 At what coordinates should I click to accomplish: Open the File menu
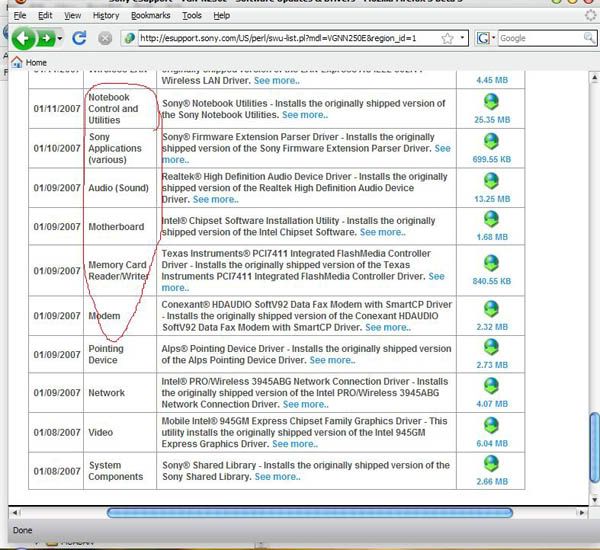(20, 16)
